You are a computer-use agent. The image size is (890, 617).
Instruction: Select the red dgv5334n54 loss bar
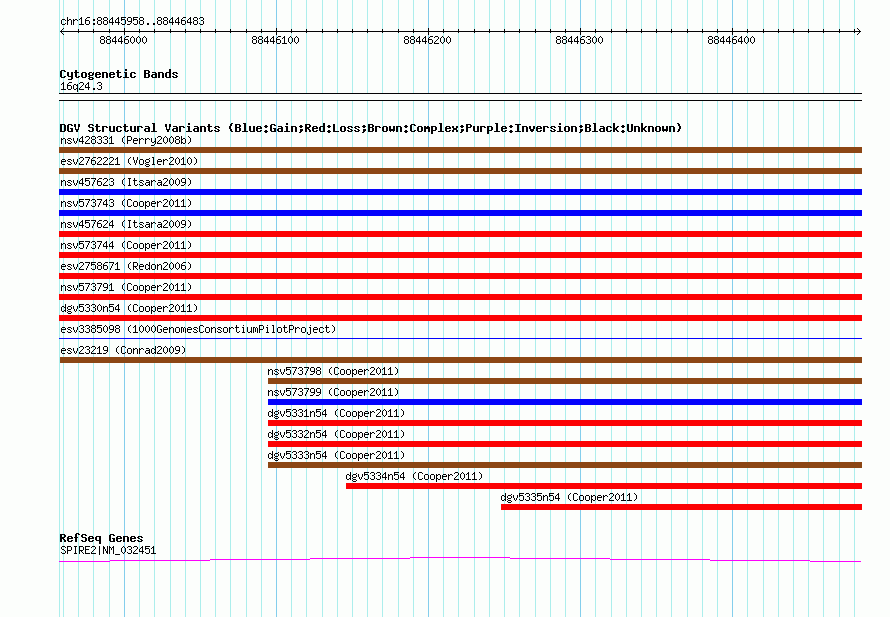(x=604, y=486)
